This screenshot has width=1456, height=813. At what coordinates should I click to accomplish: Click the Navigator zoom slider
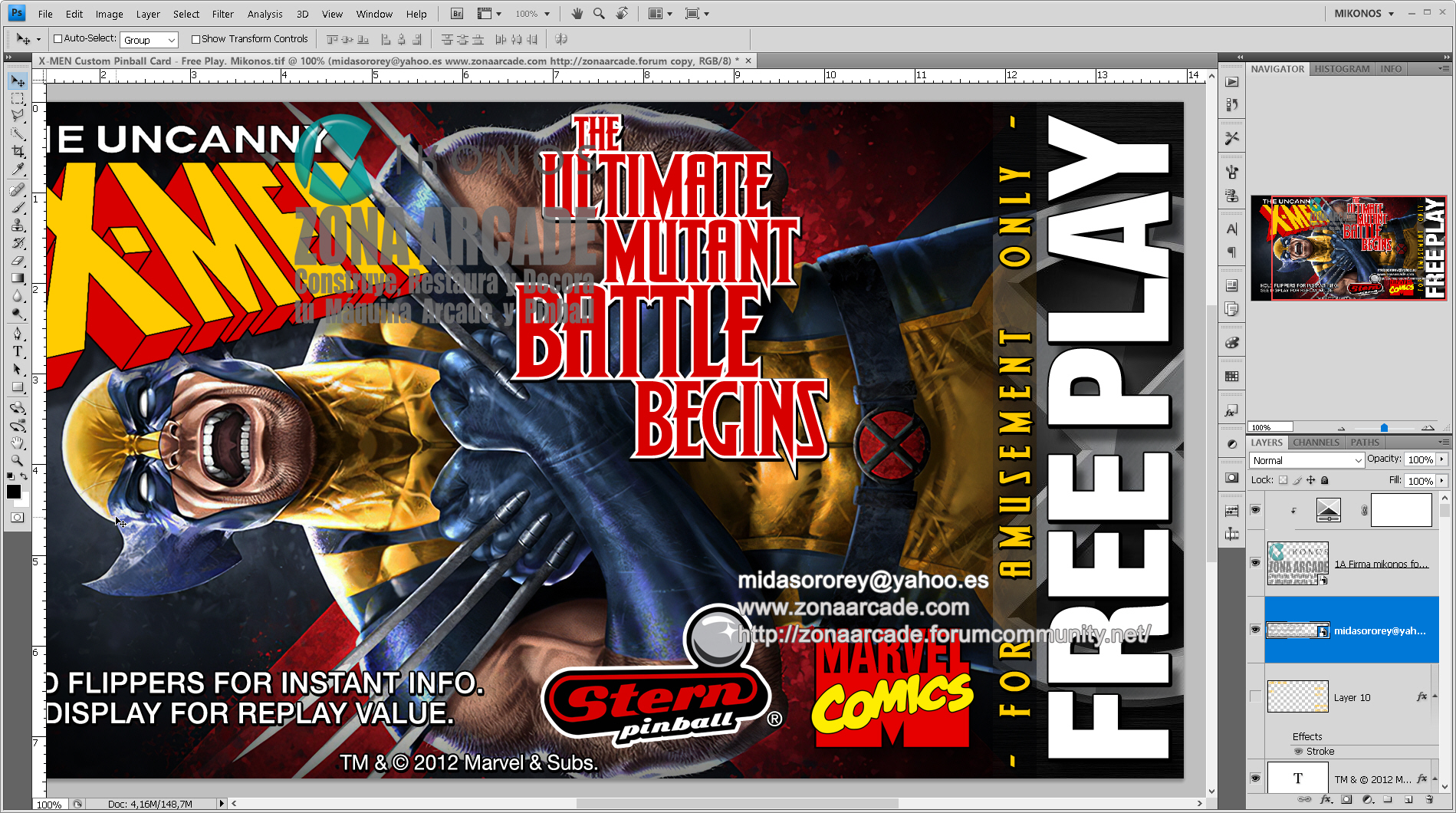(1384, 428)
